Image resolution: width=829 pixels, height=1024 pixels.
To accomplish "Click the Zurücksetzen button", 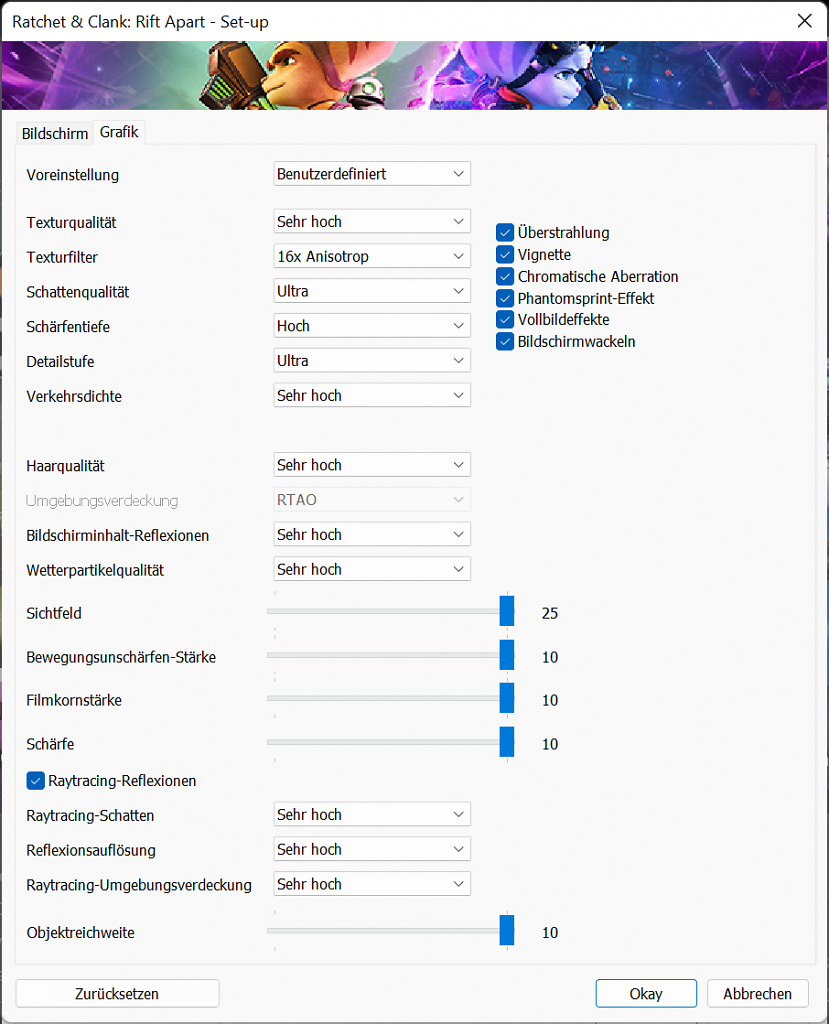I will tap(117, 993).
